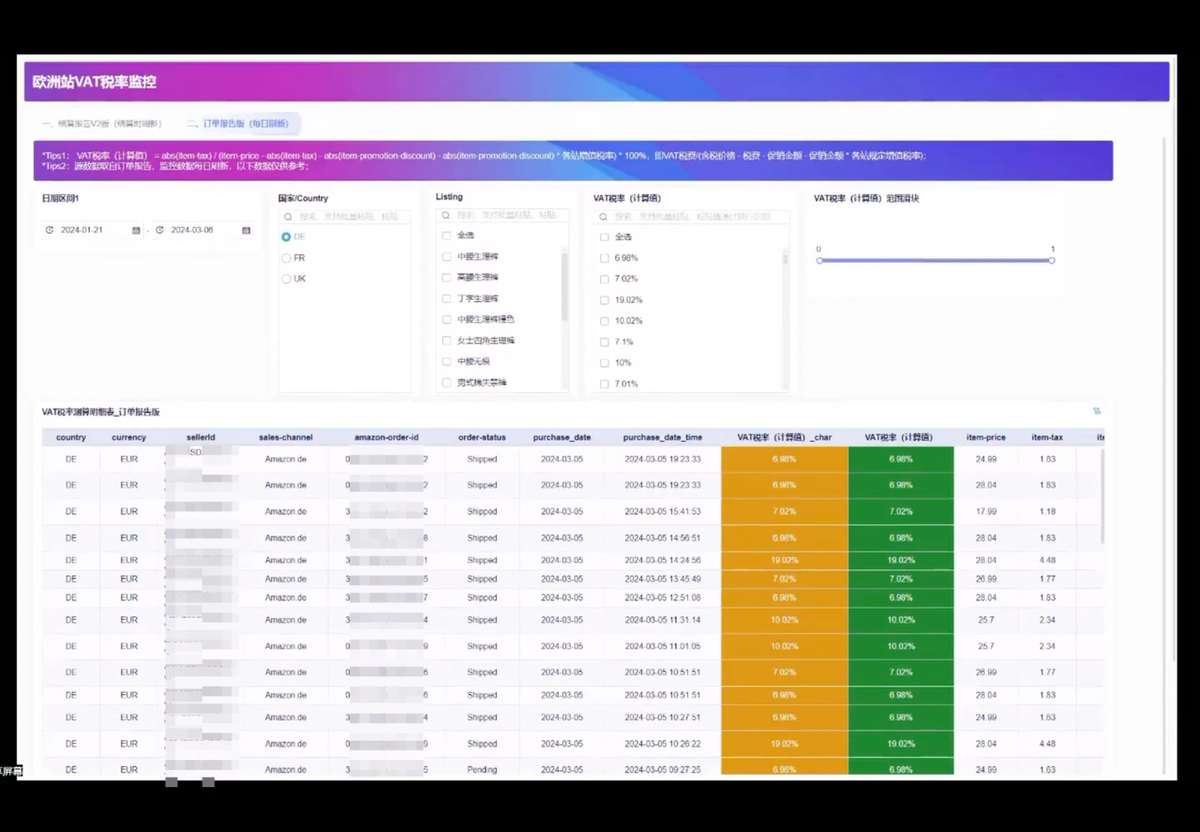This screenshot has width=1200, height=832.
Task: Select the UK country radio button
Action: pyautogui.click(x=286, y=279)
